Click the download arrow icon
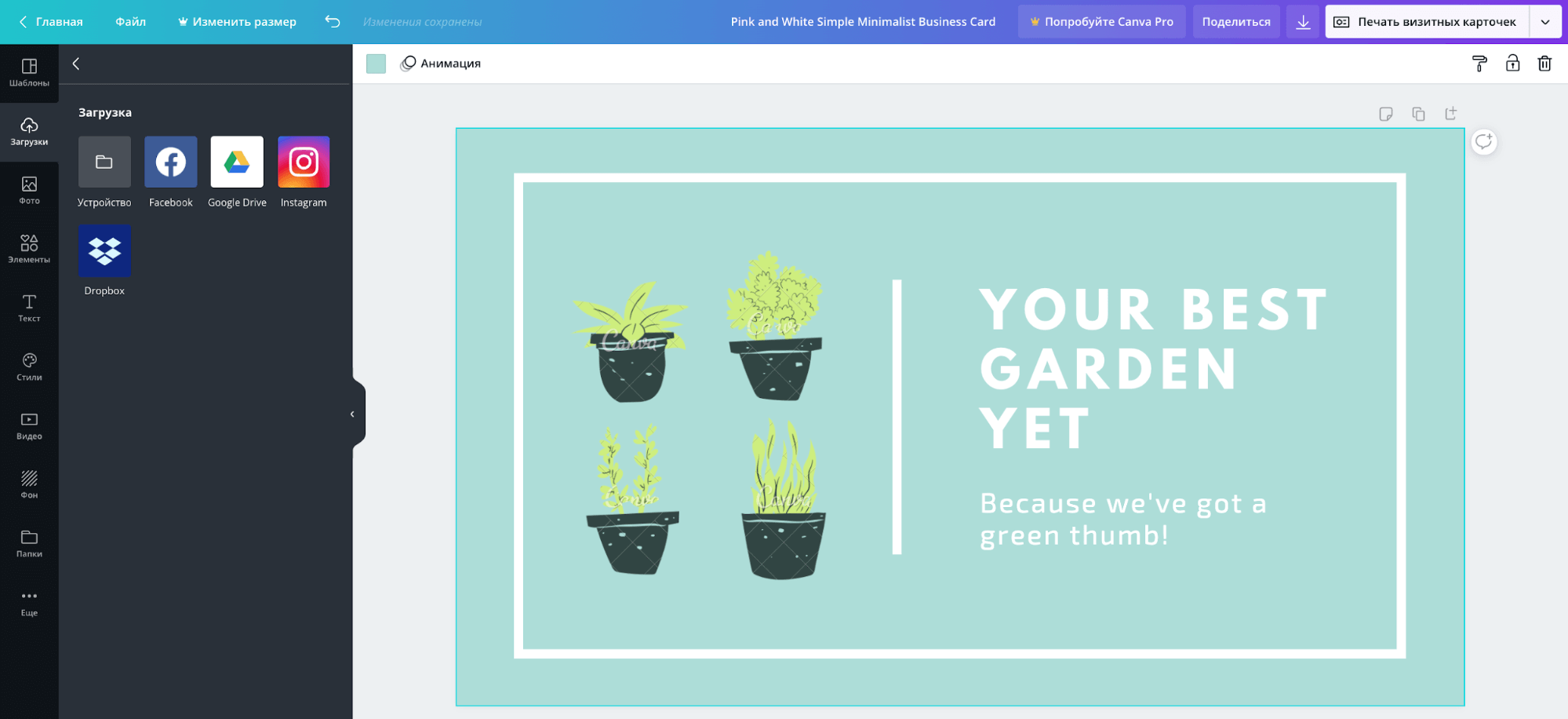This screenshot has width=1568, height=719. coord(1303,22)
